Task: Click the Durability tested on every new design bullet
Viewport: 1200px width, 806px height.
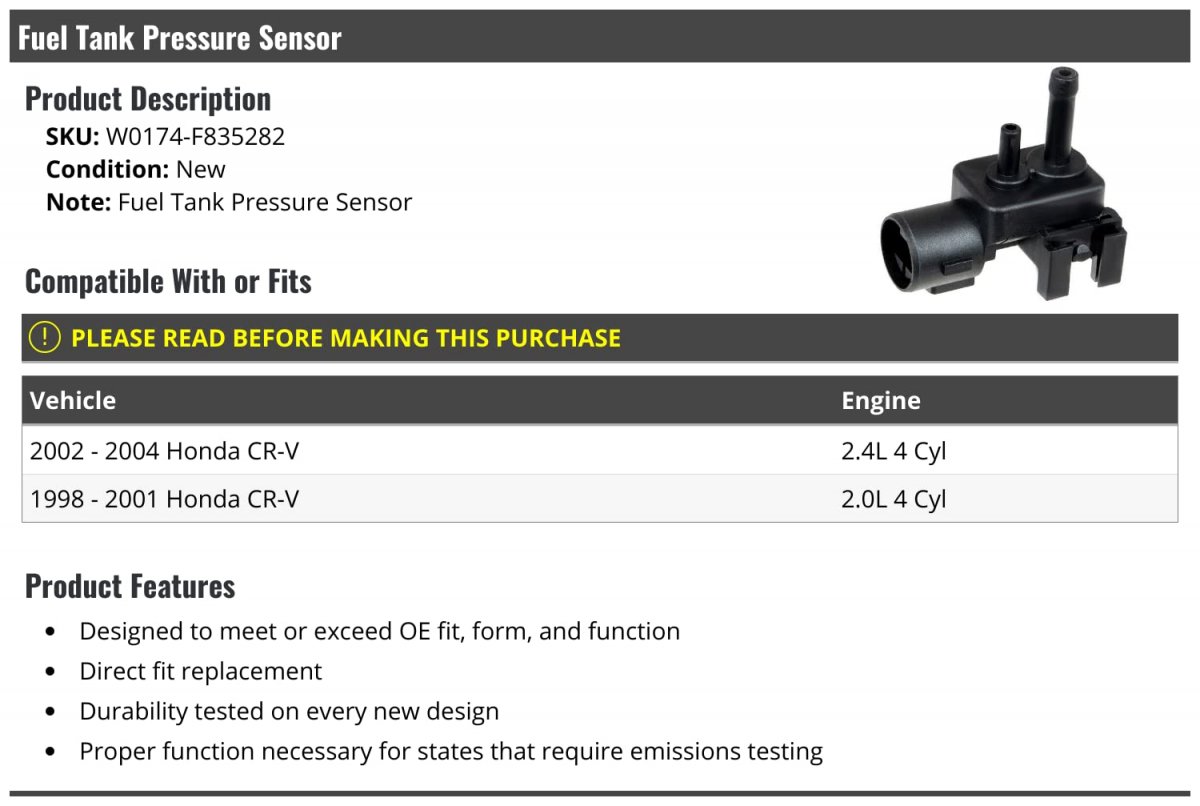Action: tap(289, 711)
